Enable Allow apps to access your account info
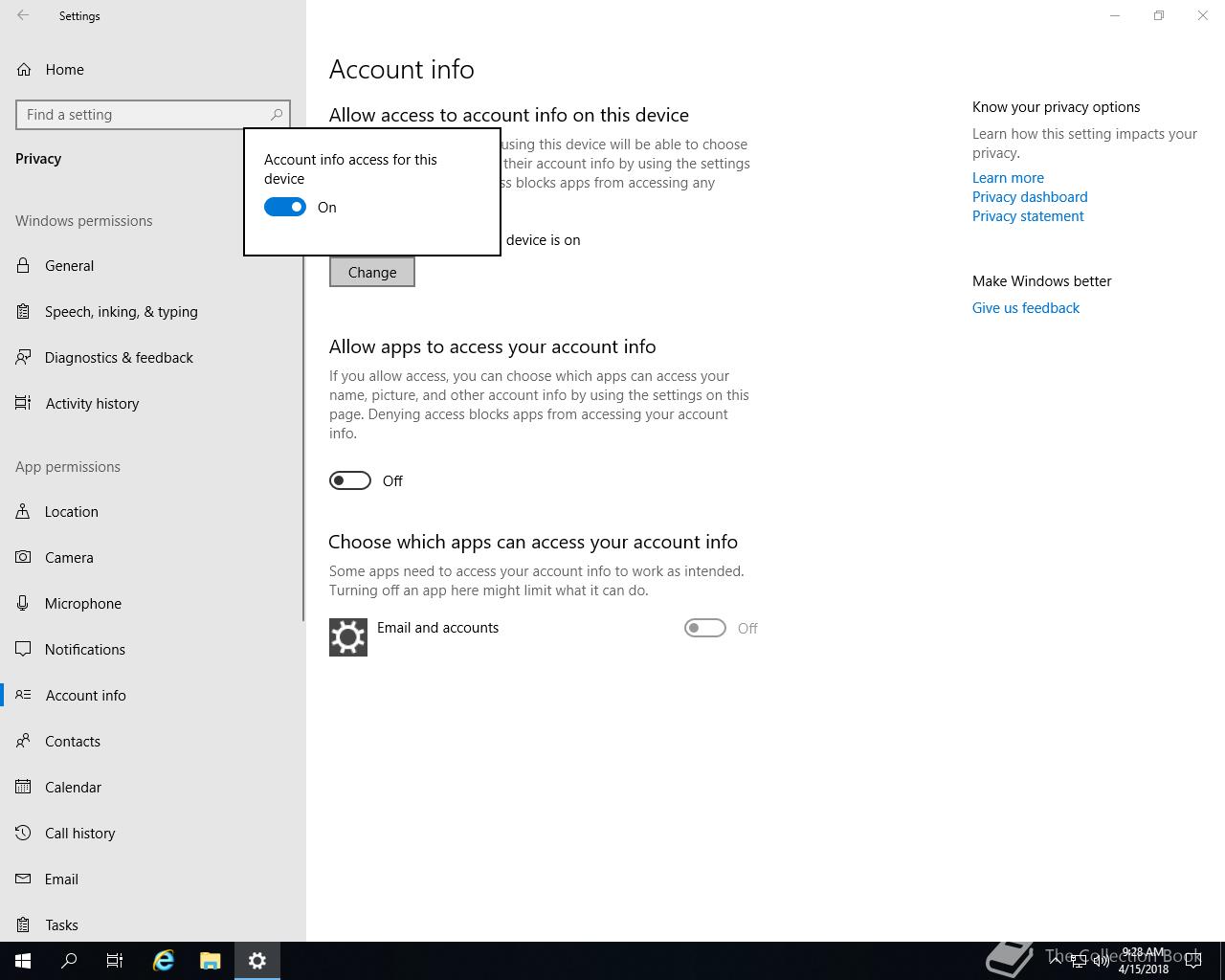The width and height of the screenshot is (1225, 980). click(350, 480)
